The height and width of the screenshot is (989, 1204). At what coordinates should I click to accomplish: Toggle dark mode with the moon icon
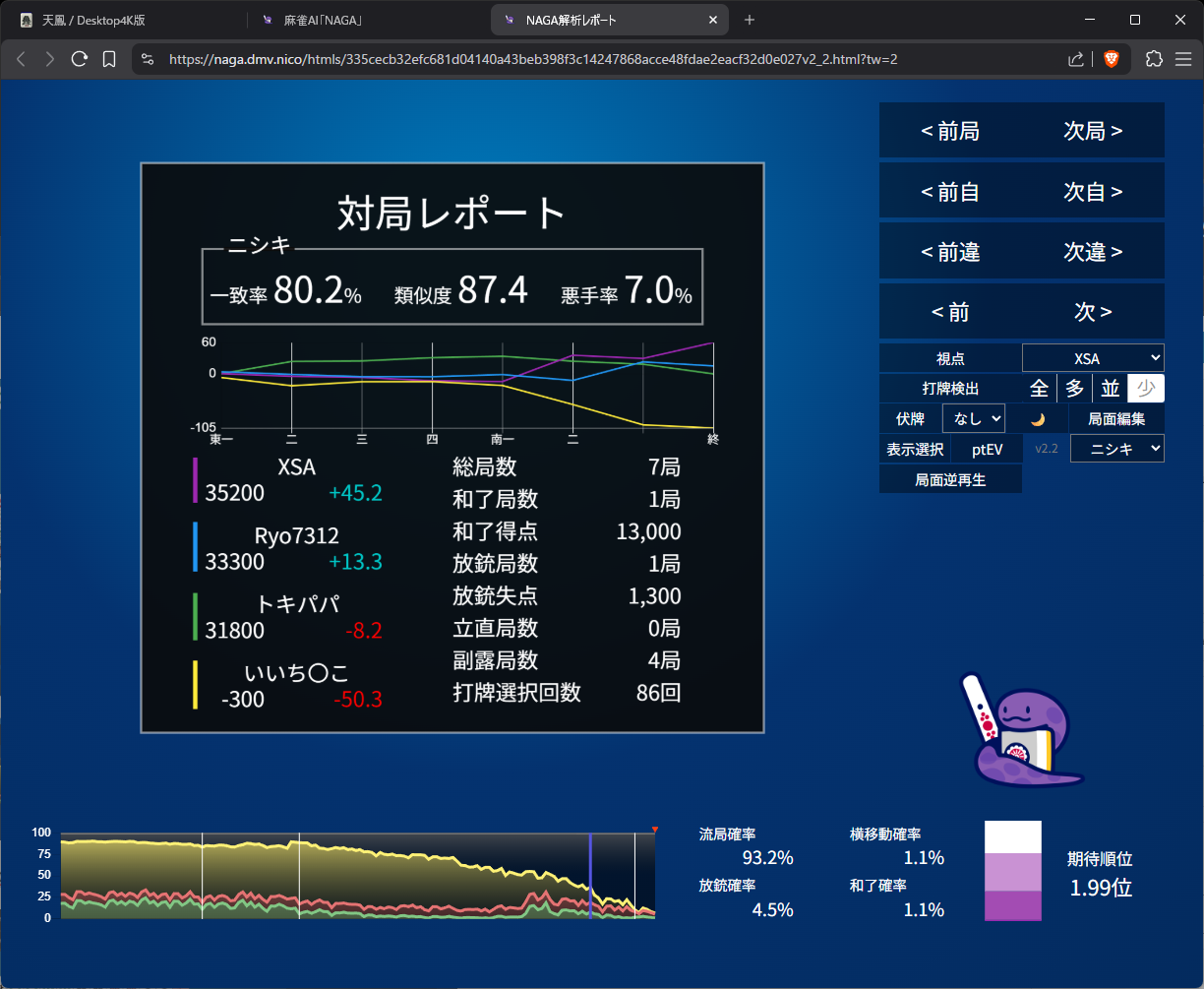[x=1038, y=419]
